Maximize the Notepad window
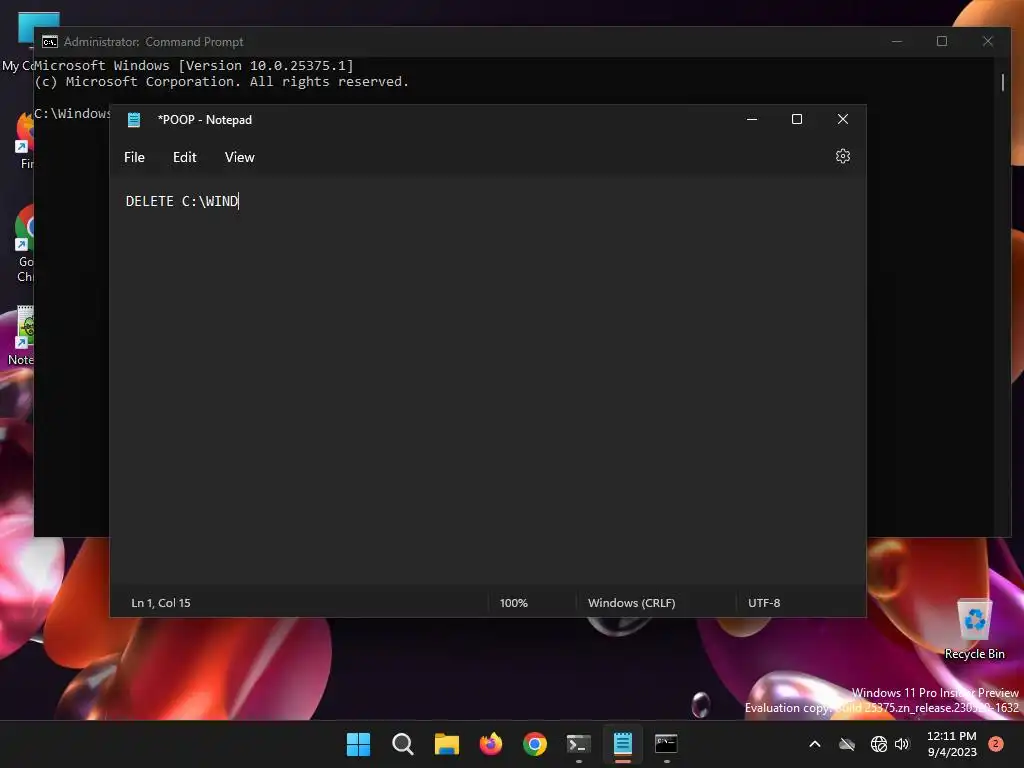This screenshot has width=1024, height=768. pos(797,120)
